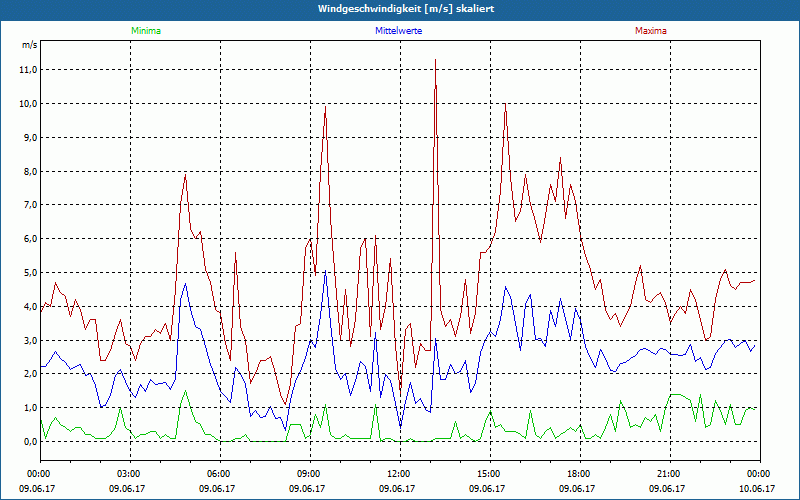Click the blue Mittelwerte legend label
This screenshot has height=500, width=800.
[x=398, y=31]
